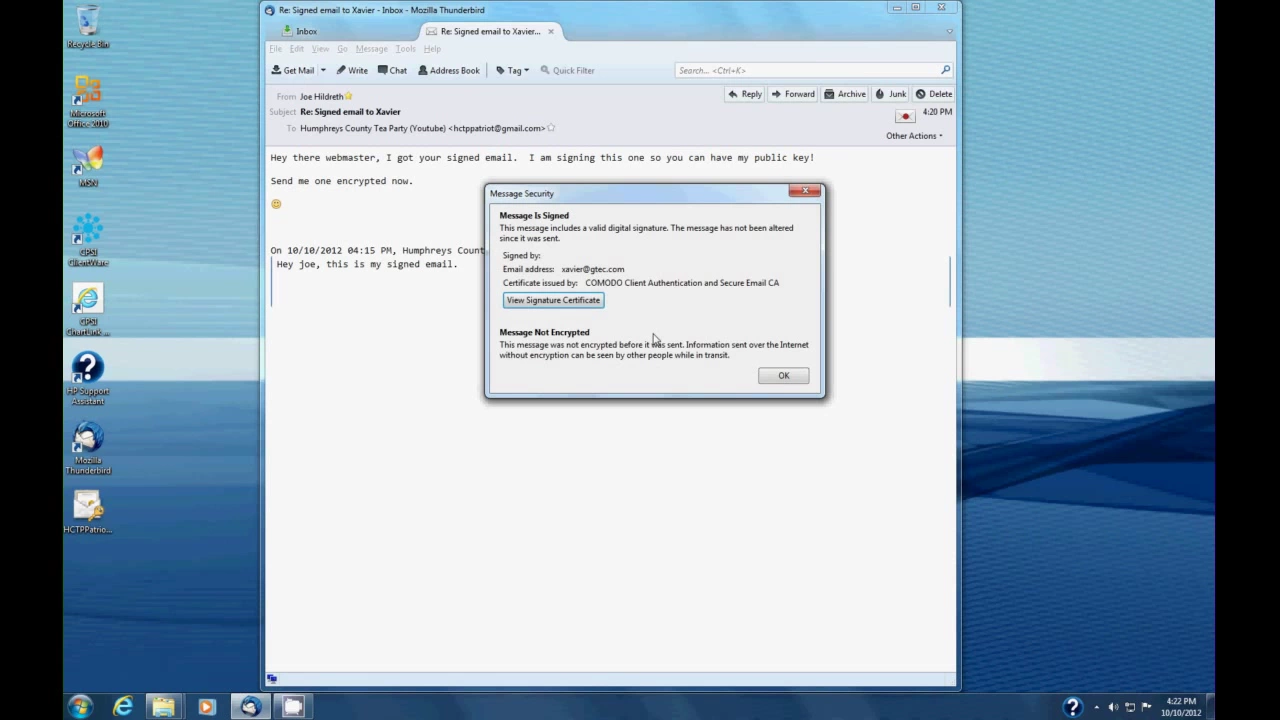1280x720 pixels.
Task: Open the network tray icon
Action: pos(1130,707)
